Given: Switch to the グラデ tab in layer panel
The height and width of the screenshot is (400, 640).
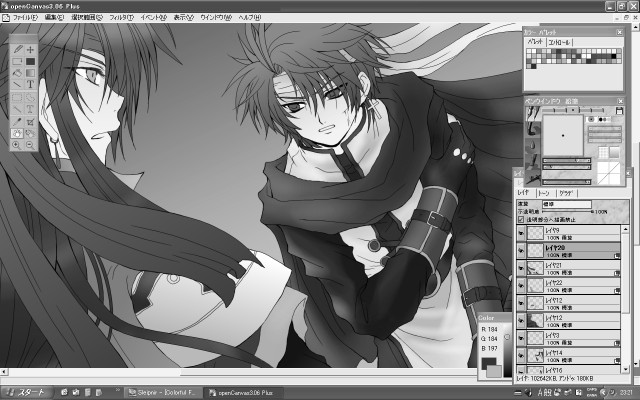Looking at the screenshot, I should click(x=566, y=193).
